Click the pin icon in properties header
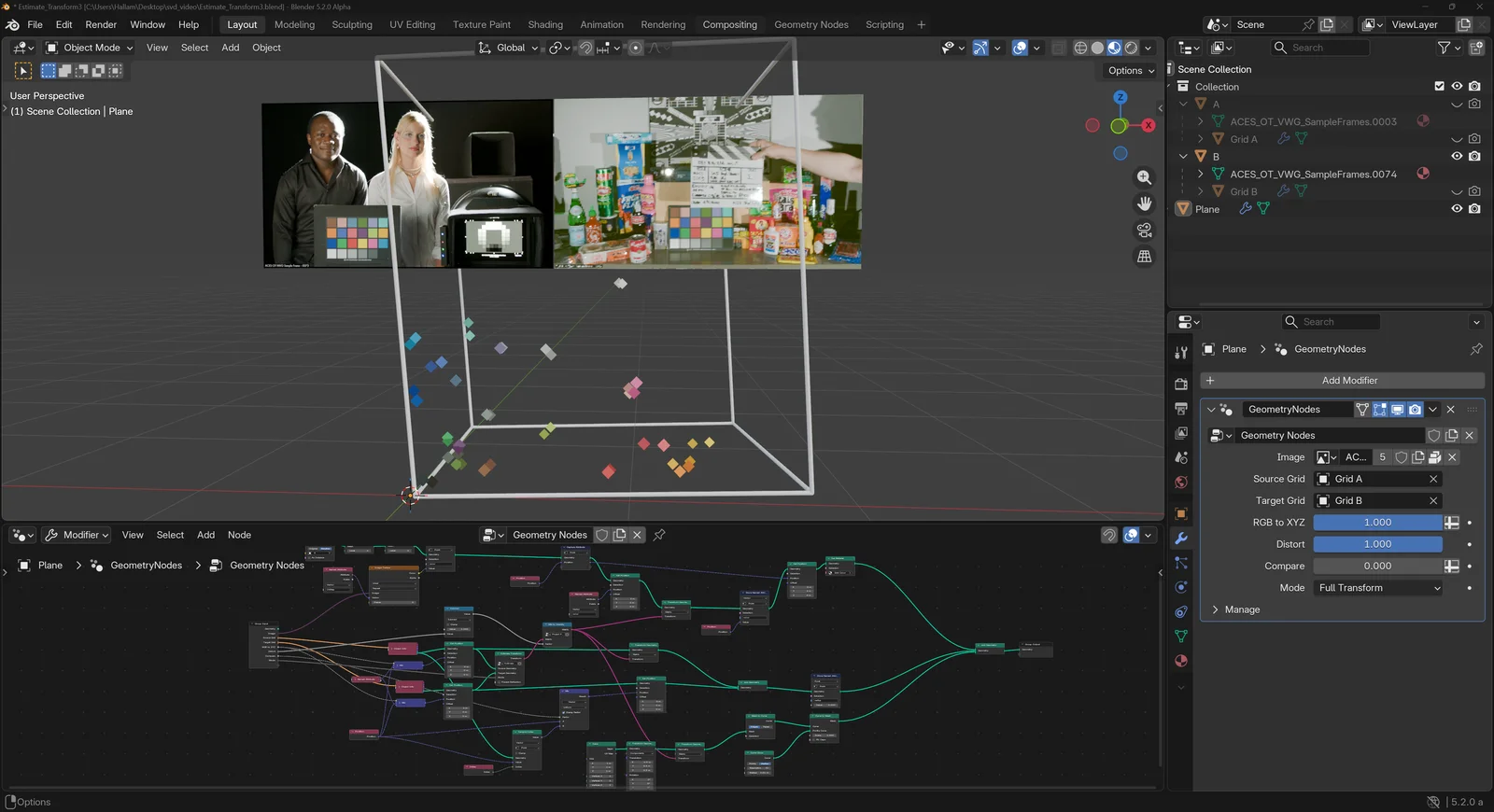The height and width of the screenshot is (812, 1494). [1476, 349]
